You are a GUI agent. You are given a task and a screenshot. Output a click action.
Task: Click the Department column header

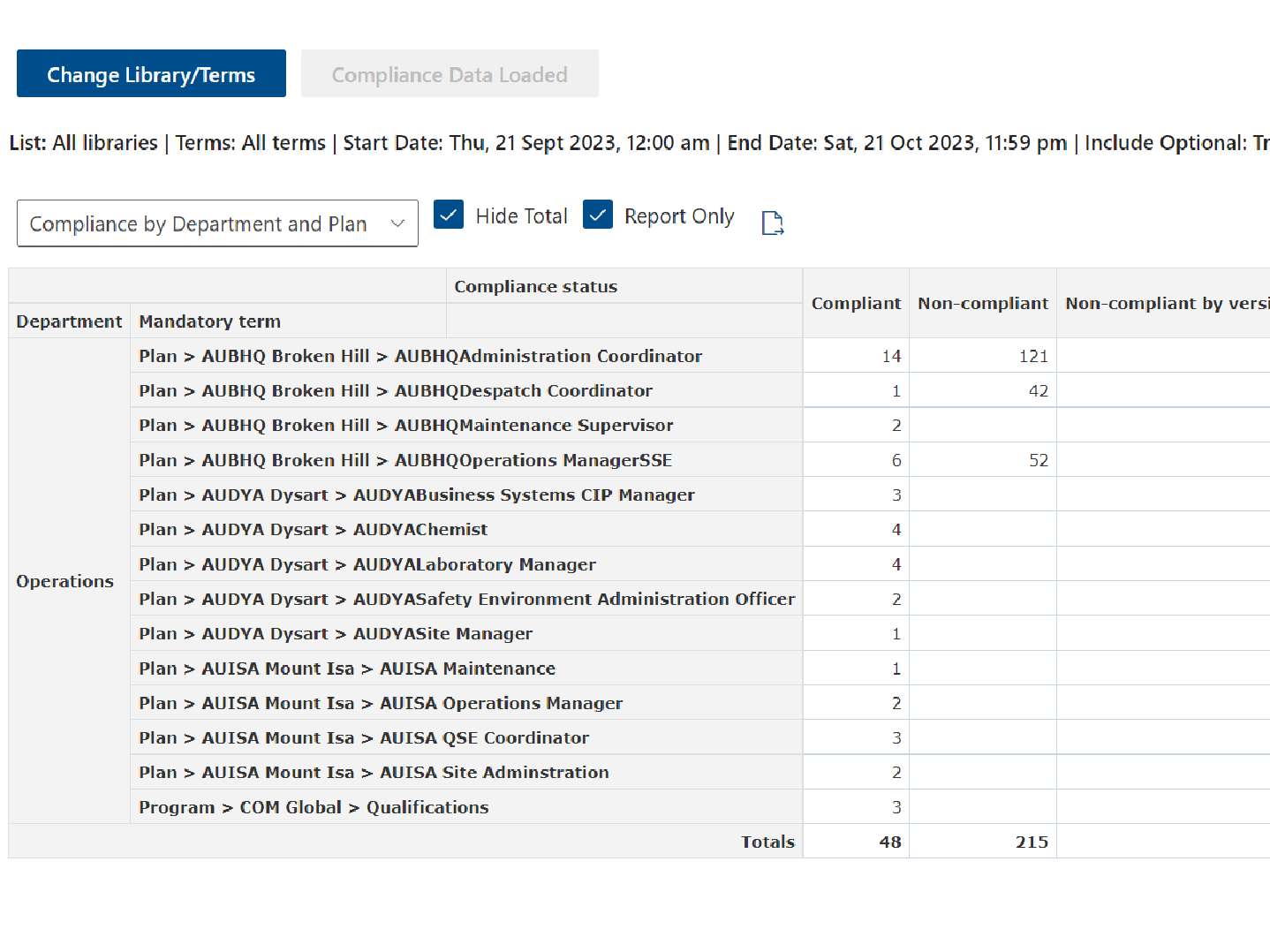click(69, 321)
